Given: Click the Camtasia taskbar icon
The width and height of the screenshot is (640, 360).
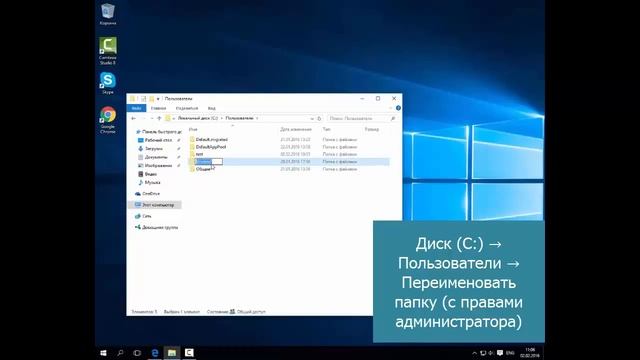Looking at the screenshot, I should 189,353.
